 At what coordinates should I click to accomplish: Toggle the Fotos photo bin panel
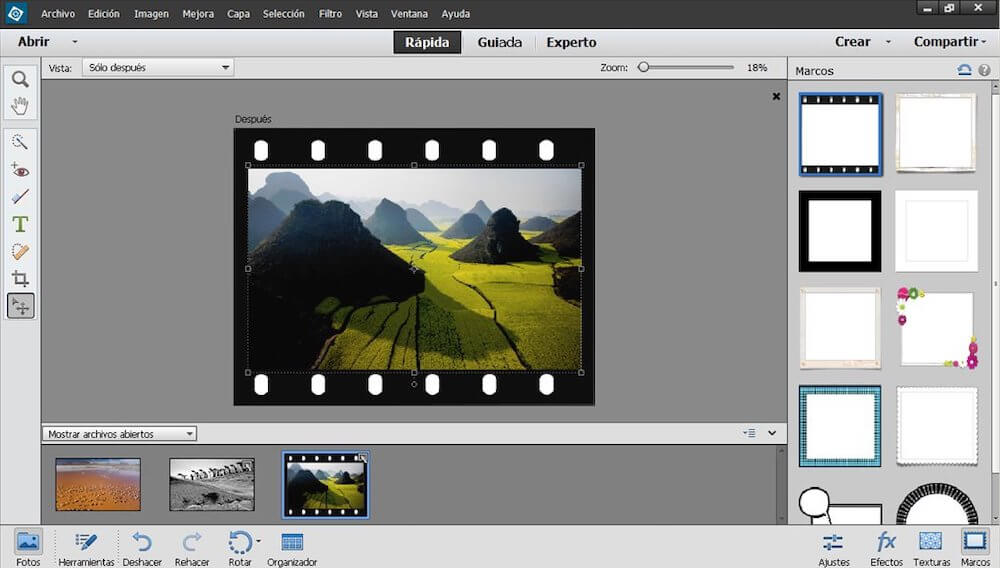tap(28, 542)
